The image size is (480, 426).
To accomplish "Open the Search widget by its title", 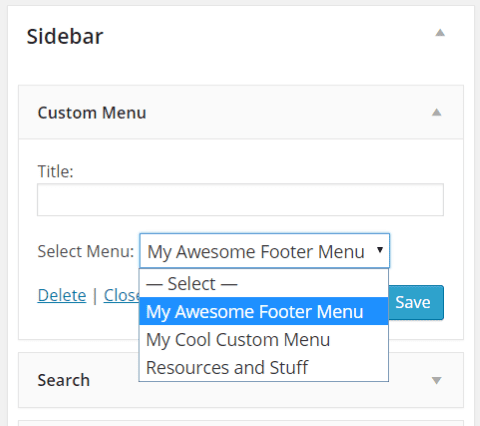I will (64, 380).
